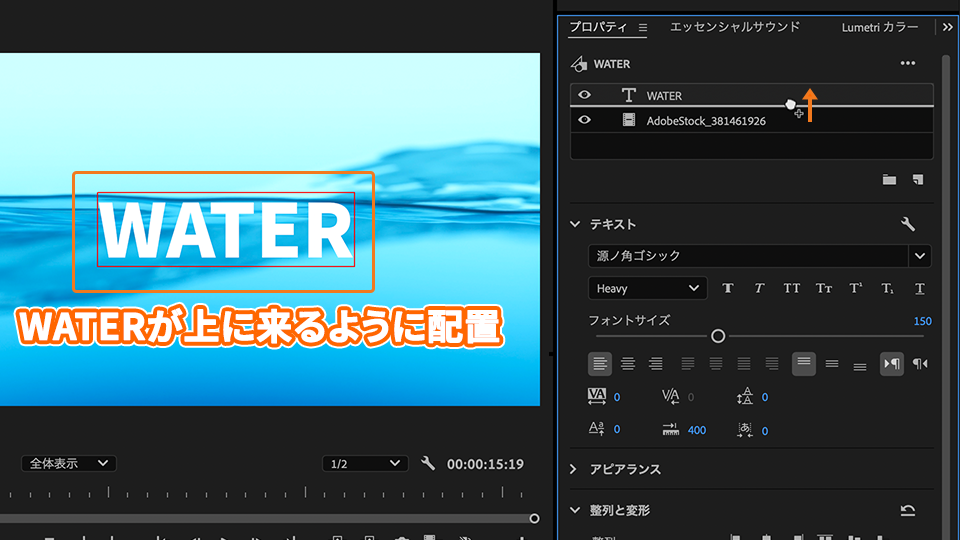Enable small caps text style
The image size is (960, 540).
click(x=823, y=288)
